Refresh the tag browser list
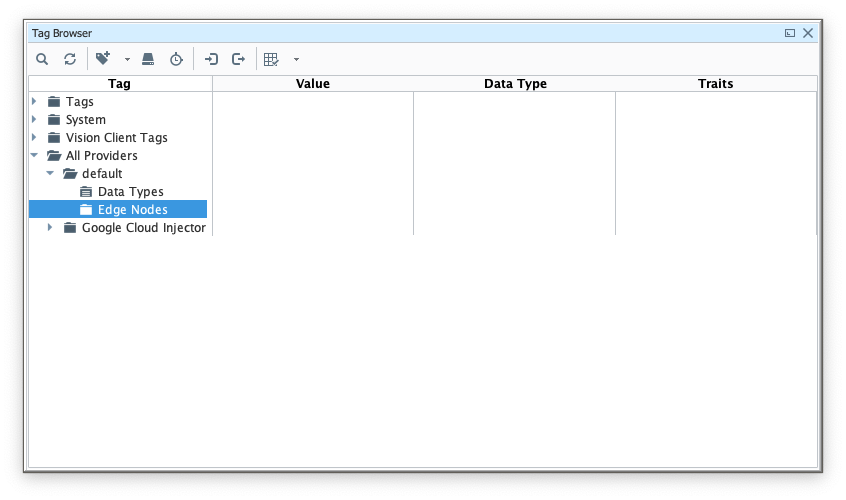The height and width of the screenshot is (500, 846). (x=70, y=60)
